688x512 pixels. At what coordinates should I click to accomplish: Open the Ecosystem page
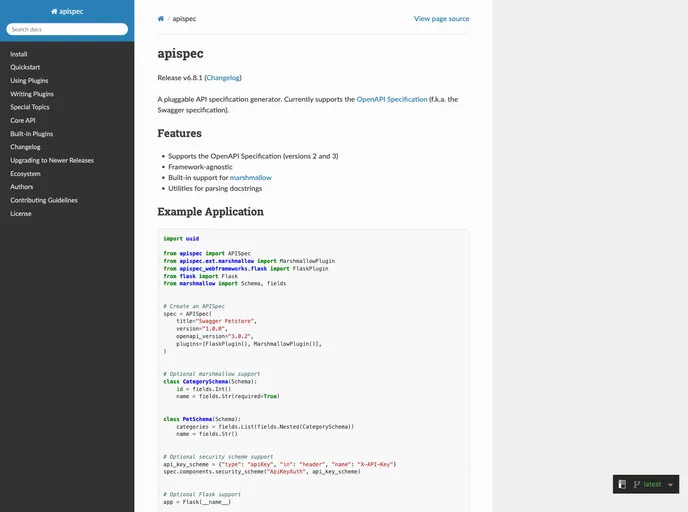coord(25,174)
